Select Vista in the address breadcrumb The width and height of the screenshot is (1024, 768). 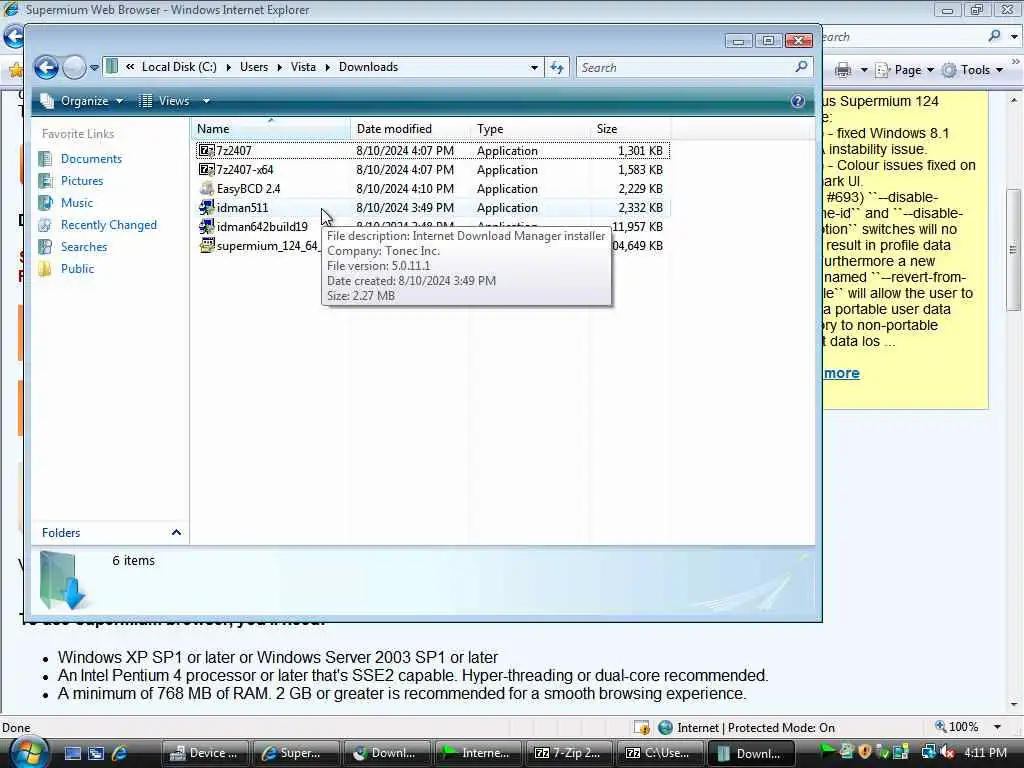point(303,67)
